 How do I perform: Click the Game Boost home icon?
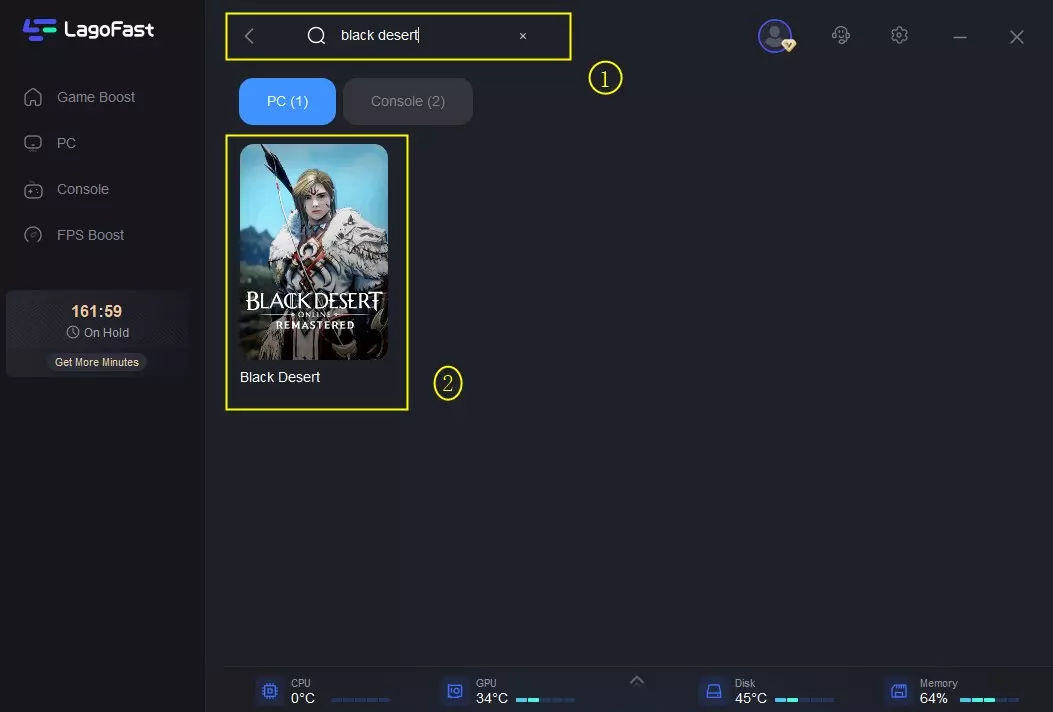click(x=33, y=97)
